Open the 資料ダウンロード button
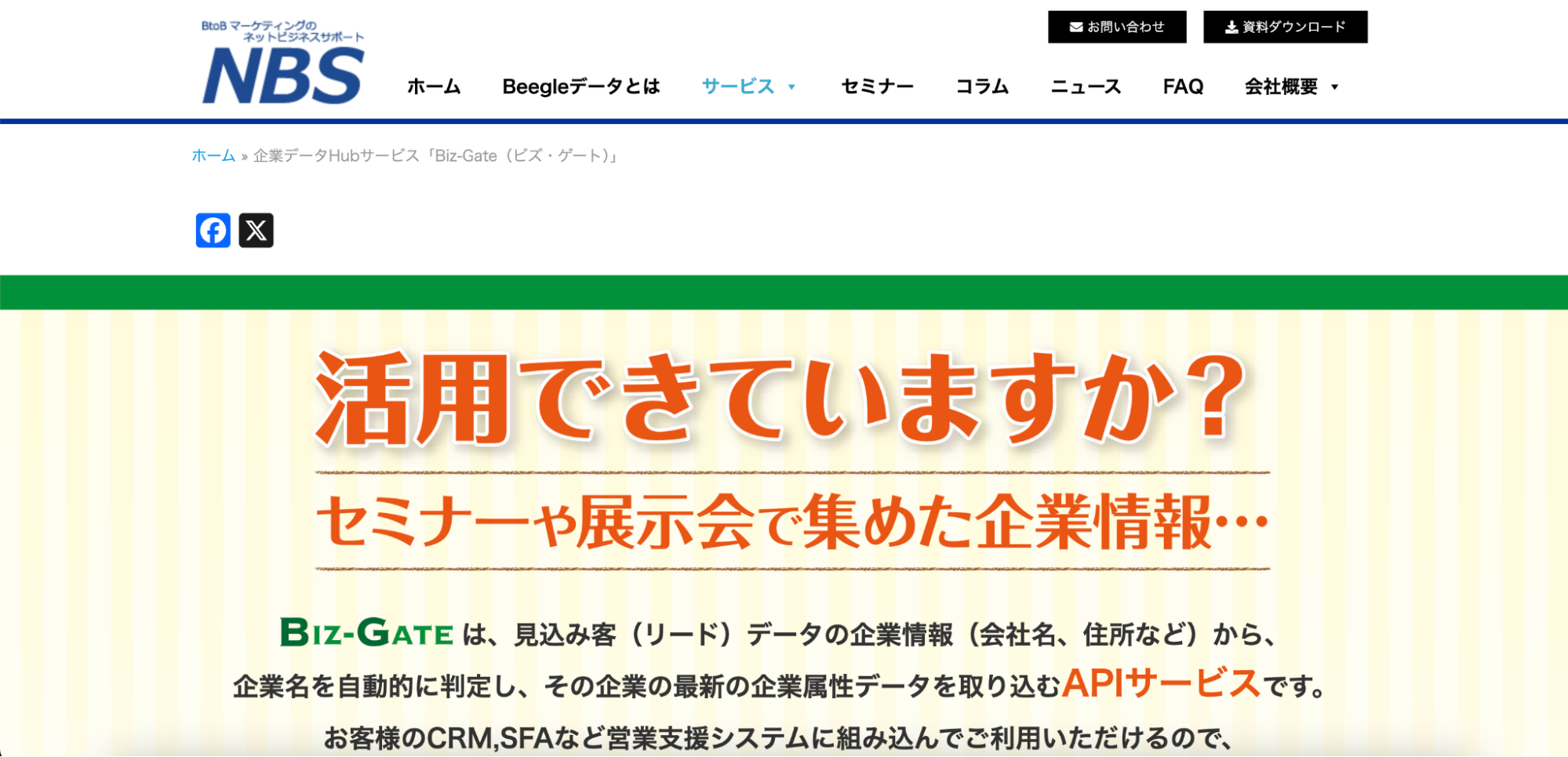This screenshot has width=1568, height=757. click(1285, 27)
